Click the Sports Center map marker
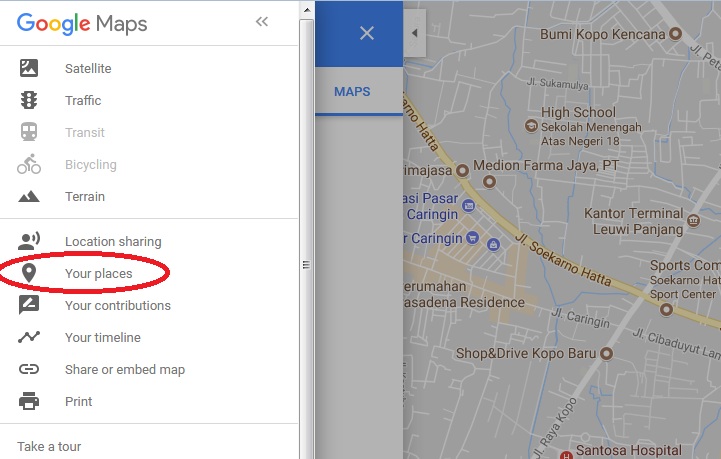Viewport: 721px width, 459px height. point(666,310)
